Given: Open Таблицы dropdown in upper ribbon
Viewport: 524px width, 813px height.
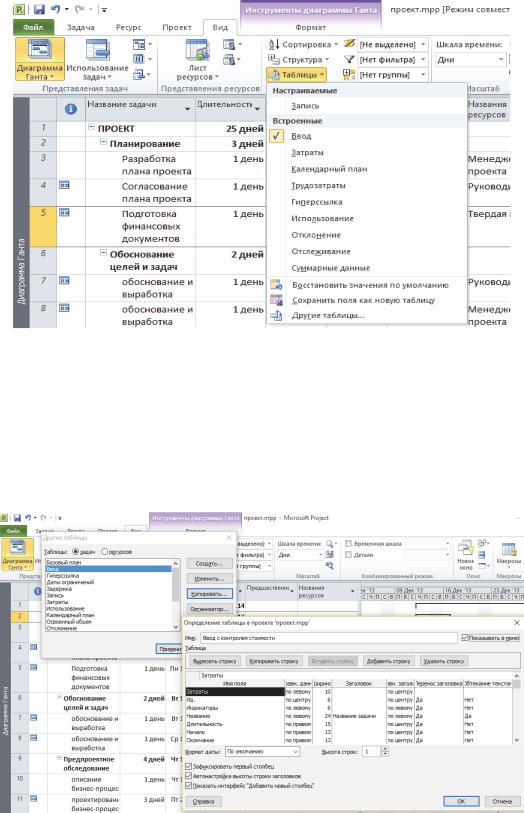Looking at the screenshot, I should pyautogui.click(x=296, y=75).
